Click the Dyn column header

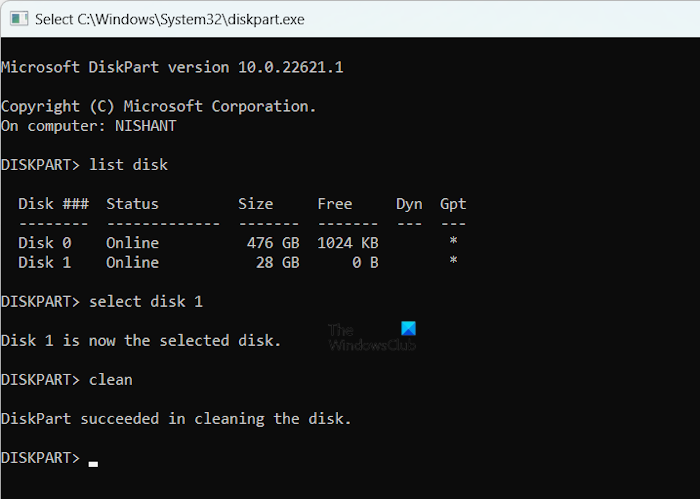(x=409, y=204)
